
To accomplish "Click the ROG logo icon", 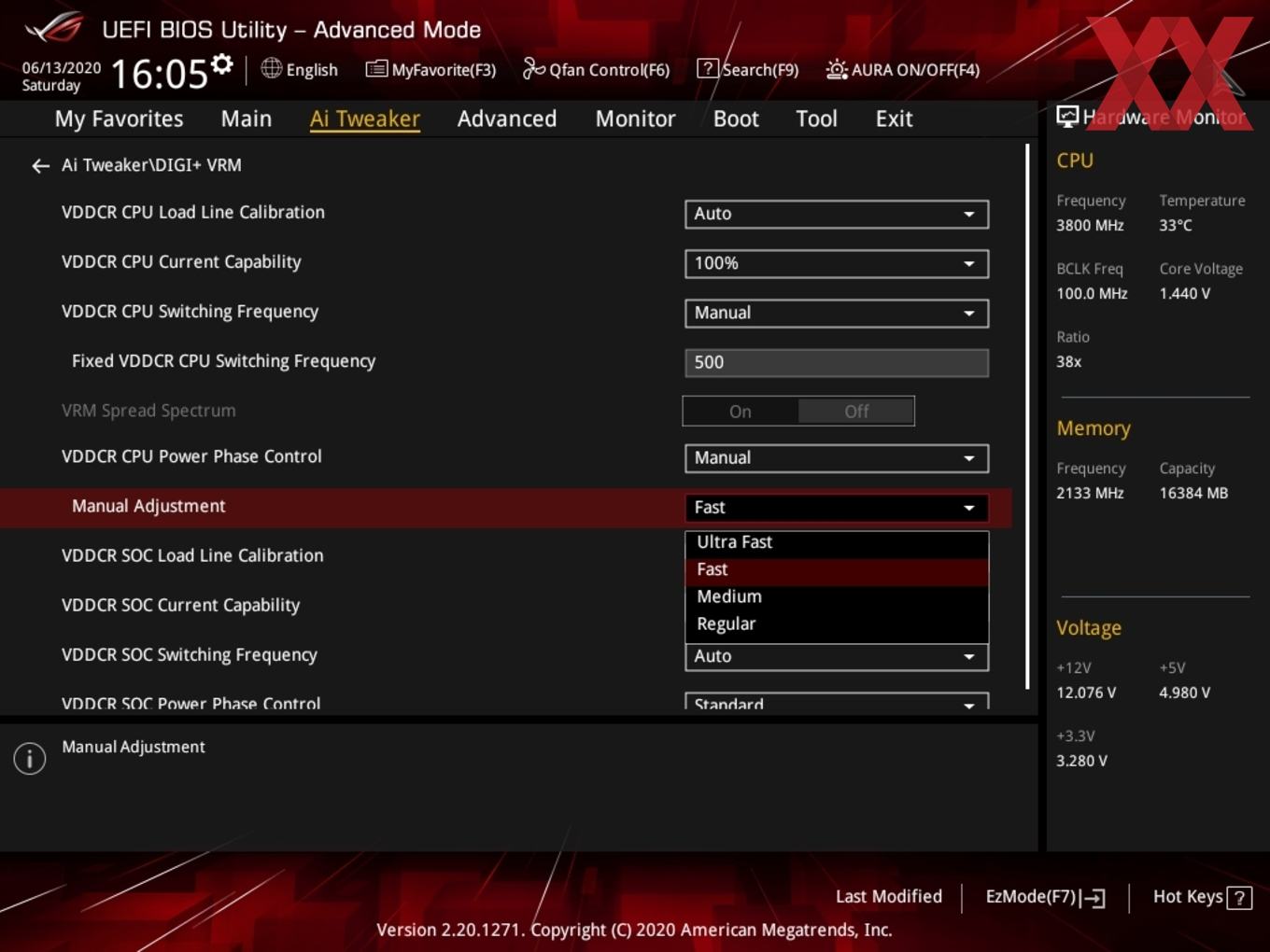I will click(54, 28).
